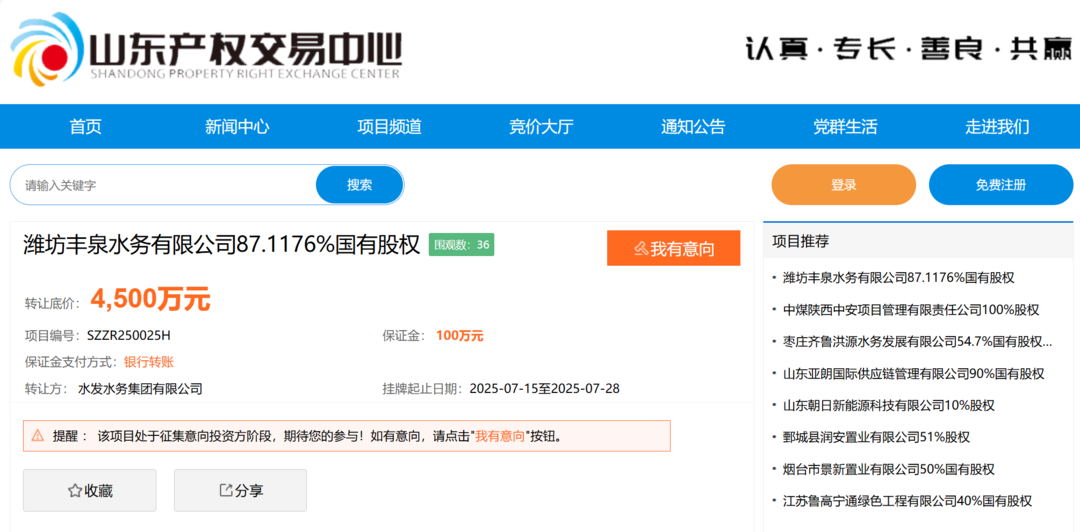Click the orange 登录 button

point(844,185)
